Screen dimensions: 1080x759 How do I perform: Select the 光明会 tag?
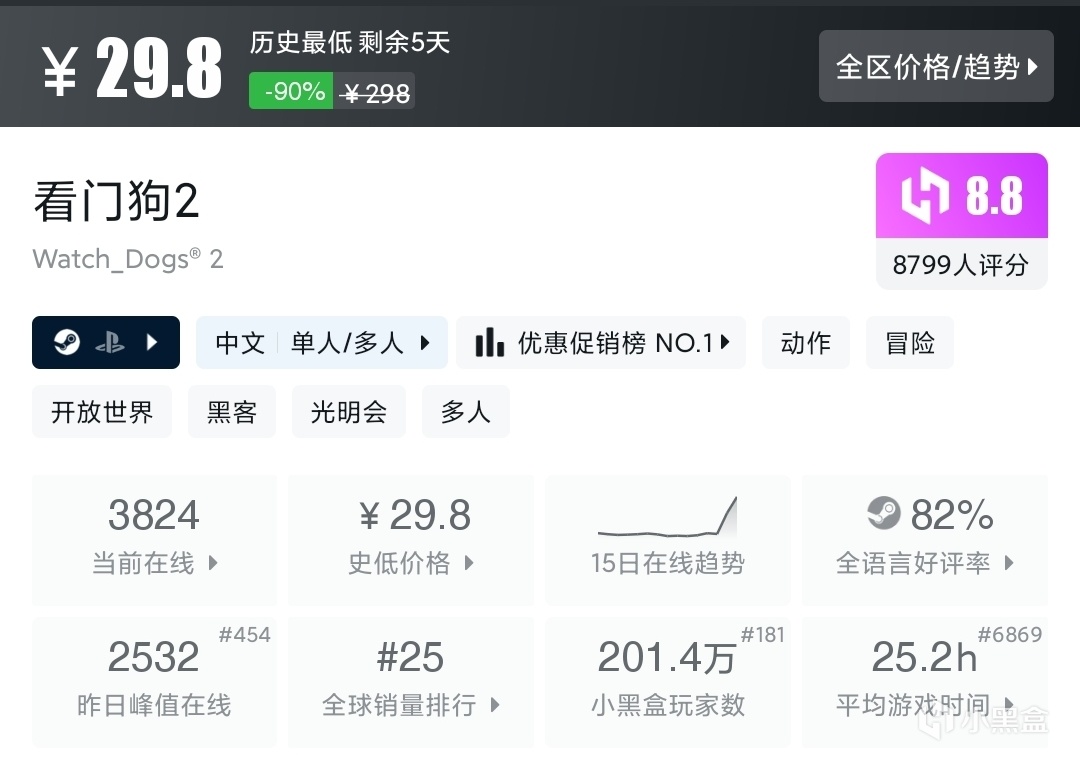pyautogui.click(x=349, y=412)
